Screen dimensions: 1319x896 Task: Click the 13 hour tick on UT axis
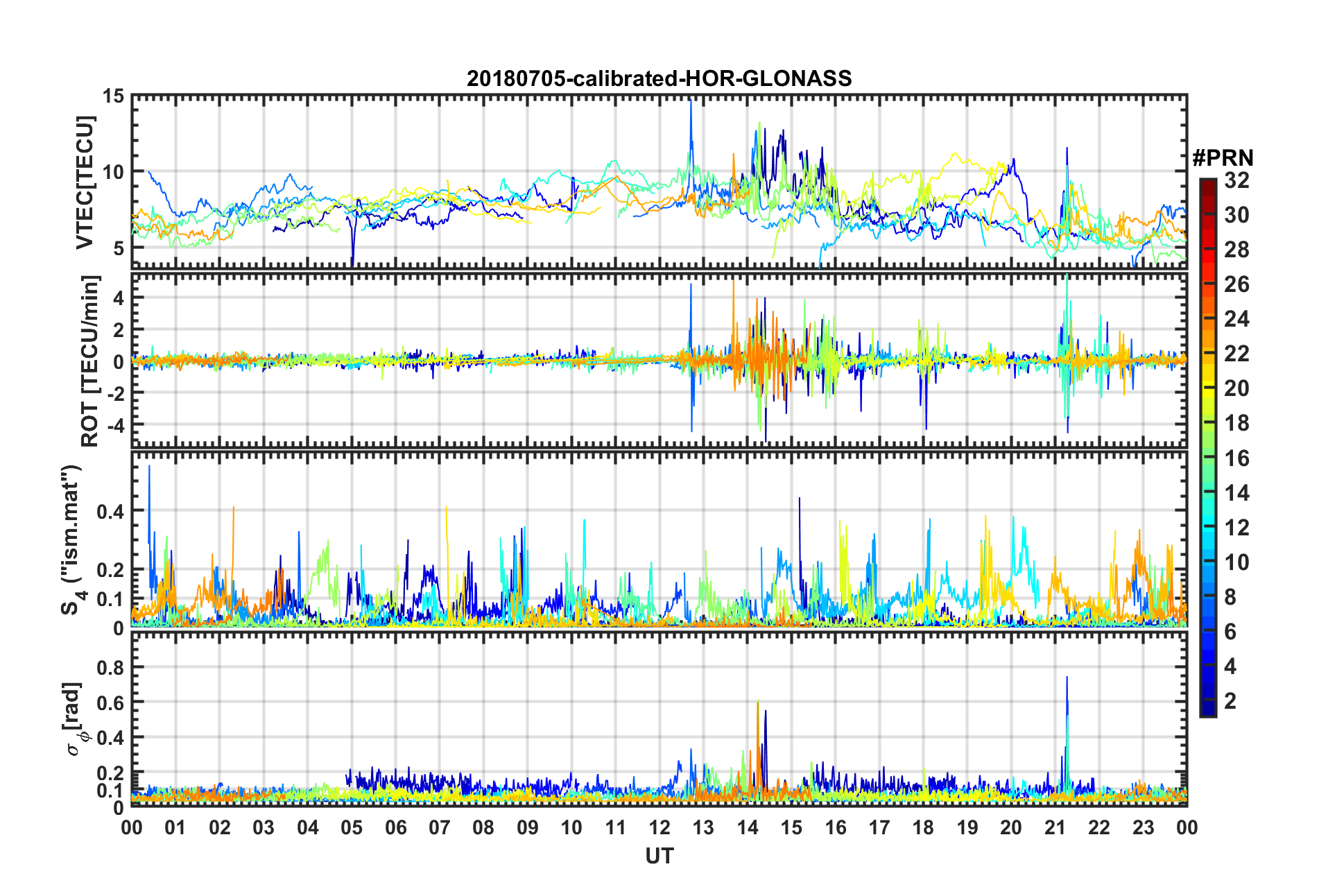coord(703,827)
